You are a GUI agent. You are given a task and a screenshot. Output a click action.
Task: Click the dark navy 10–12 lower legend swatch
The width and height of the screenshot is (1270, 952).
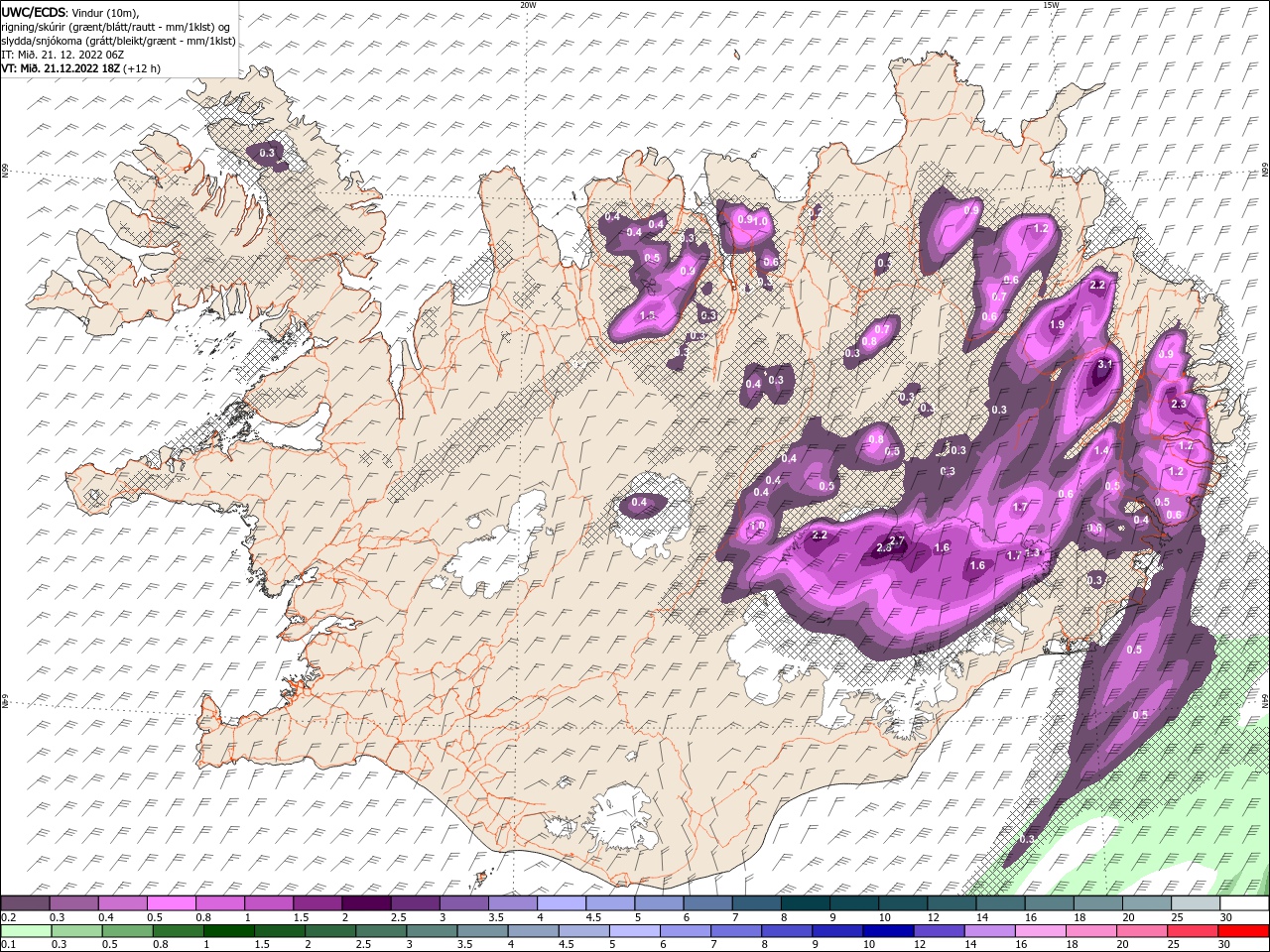887,930
